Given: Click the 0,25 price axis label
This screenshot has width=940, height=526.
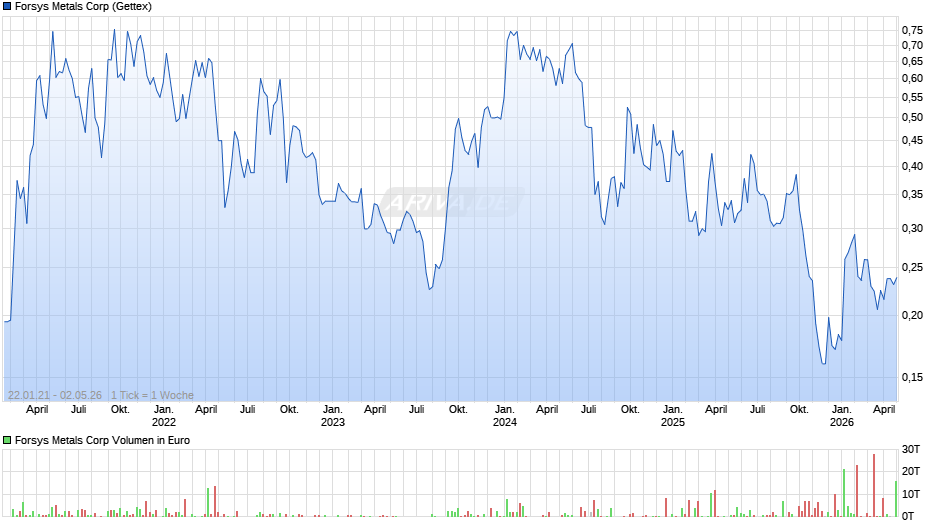Looking at the screenshot, I should (x=912, y=267).
